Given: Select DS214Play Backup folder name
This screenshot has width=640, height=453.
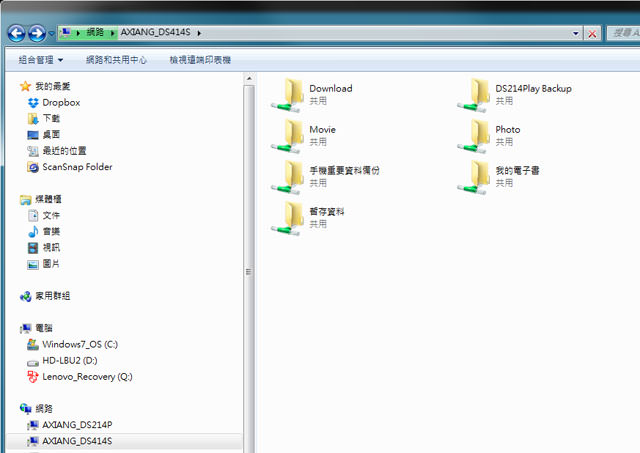Looking at the screenshot, I should coord(533,89).
